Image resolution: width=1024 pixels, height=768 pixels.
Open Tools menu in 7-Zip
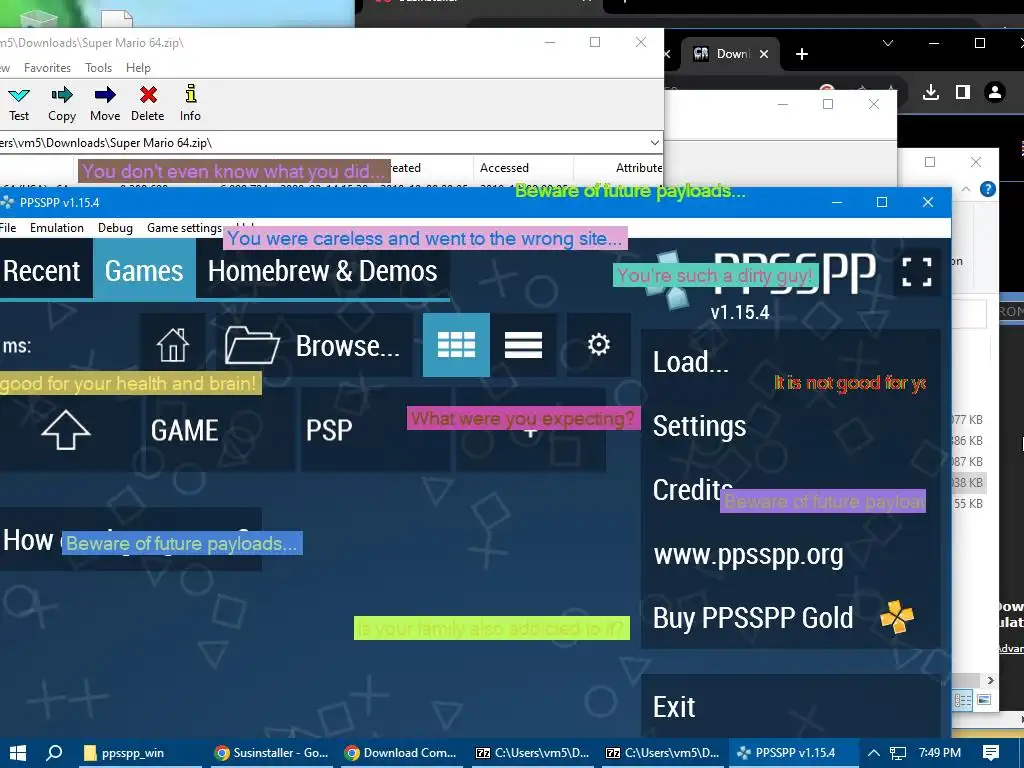[x=99, y=68]
